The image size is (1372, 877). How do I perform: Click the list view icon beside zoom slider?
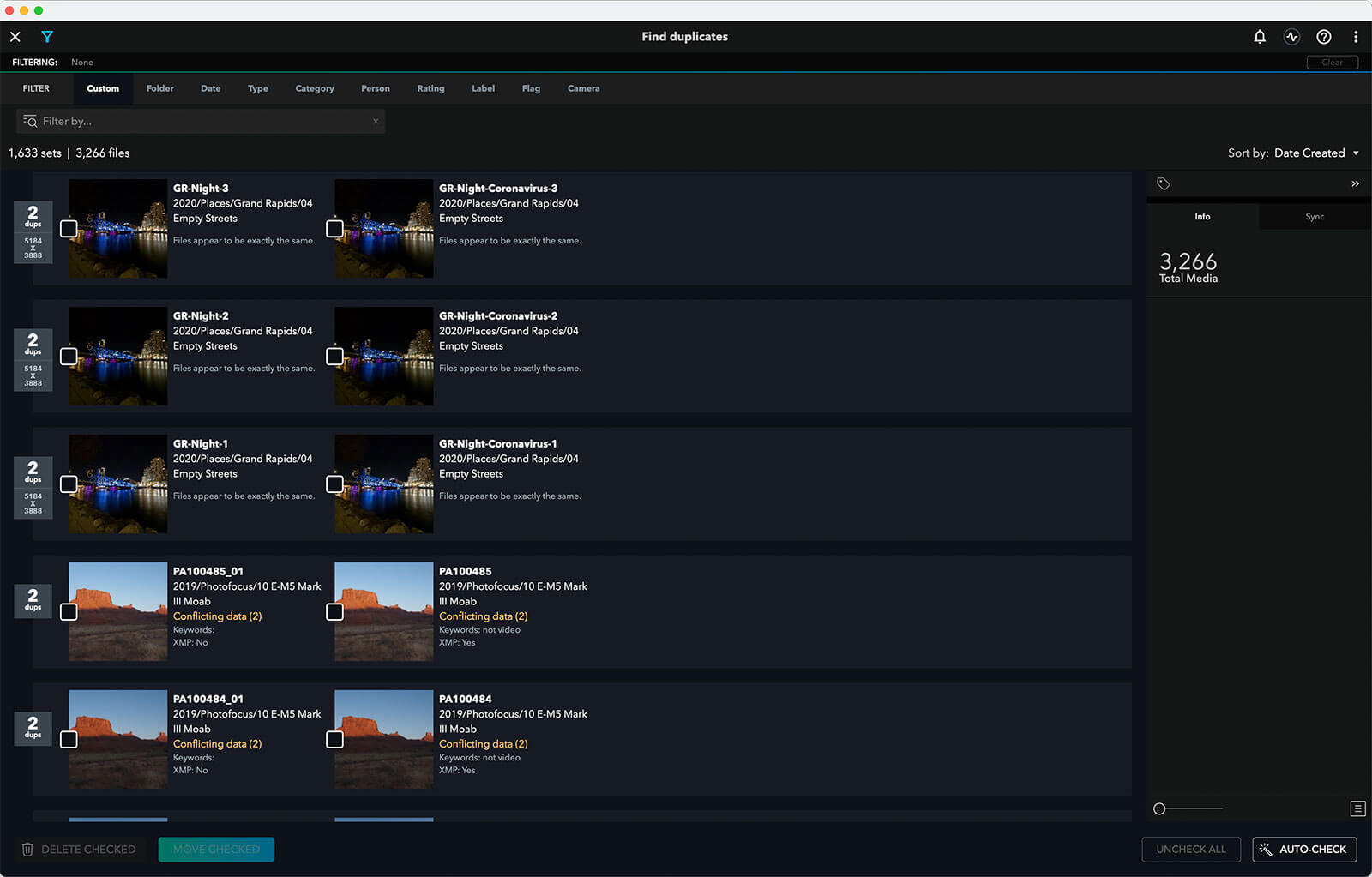tap(1357, 808)
